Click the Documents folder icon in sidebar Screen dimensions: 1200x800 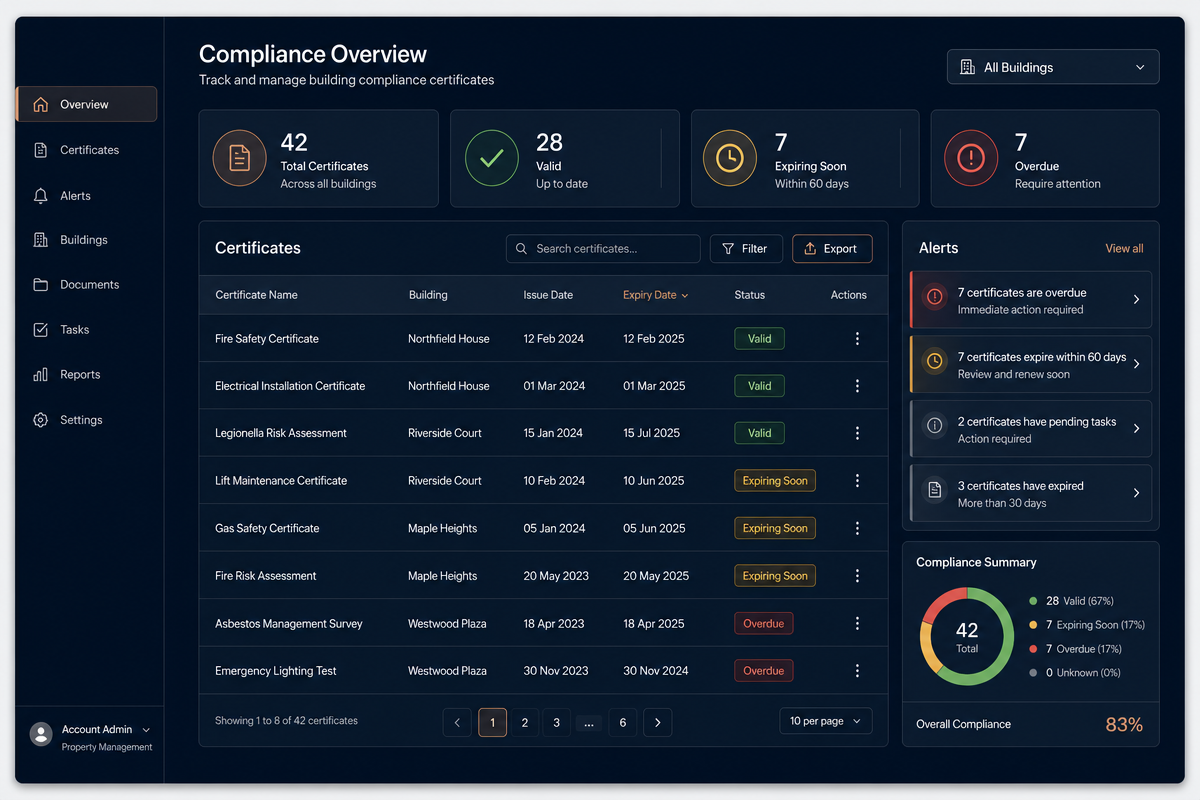point(40,285)
